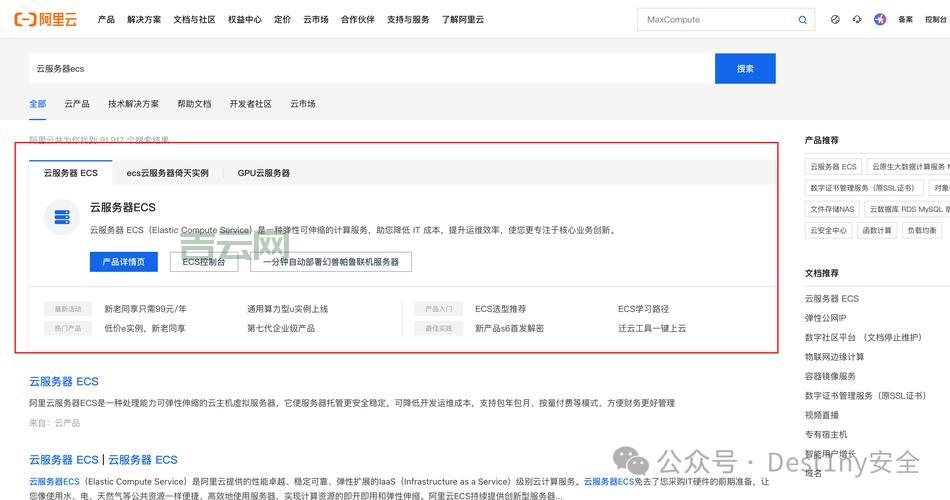The image size is (950, 500).
Task: Open the 云服务器 ECS | 云服务器 ECS result title
Action: 104,460
